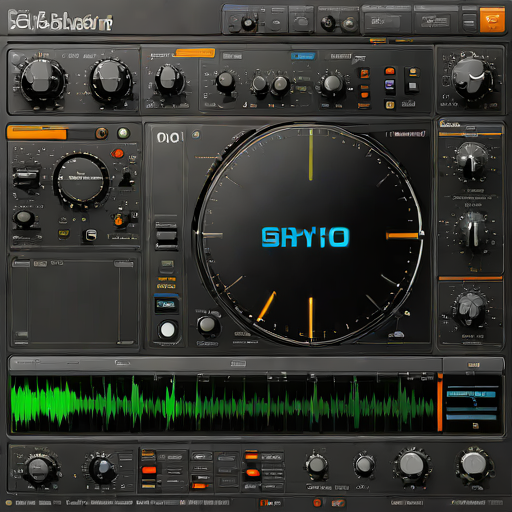The height and width of the screenshot is (512, 512).
Task: Click the white square icon button under the left dial
Action: click(x=90, y=235)
